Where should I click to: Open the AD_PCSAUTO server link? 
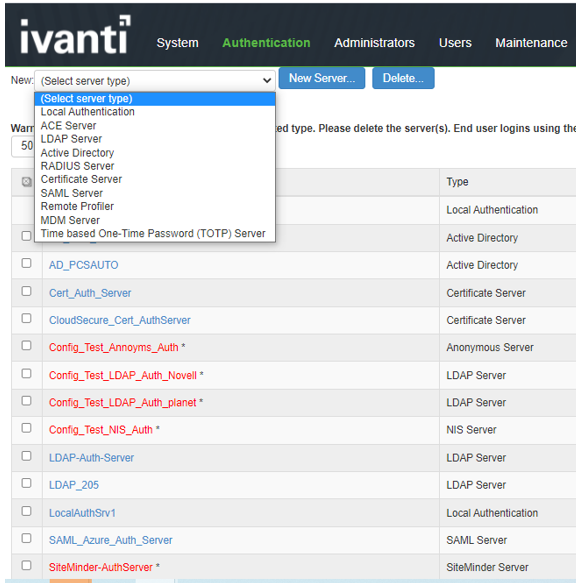(84, 265)
